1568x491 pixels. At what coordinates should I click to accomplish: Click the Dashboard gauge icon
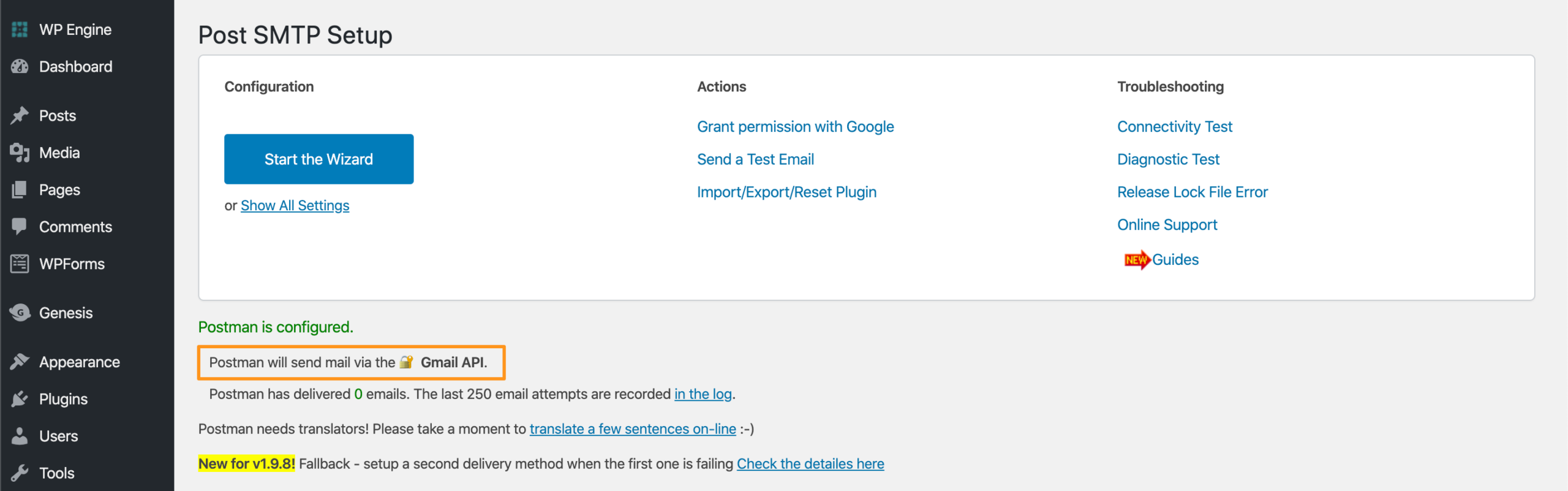[x=20, y=67]
